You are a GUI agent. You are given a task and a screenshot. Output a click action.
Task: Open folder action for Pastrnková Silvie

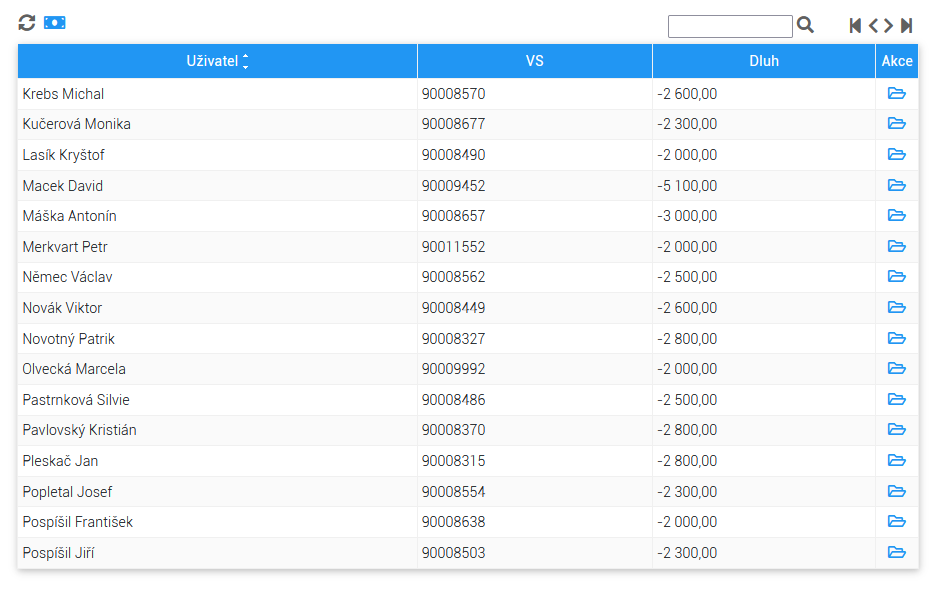coord(897,399)
